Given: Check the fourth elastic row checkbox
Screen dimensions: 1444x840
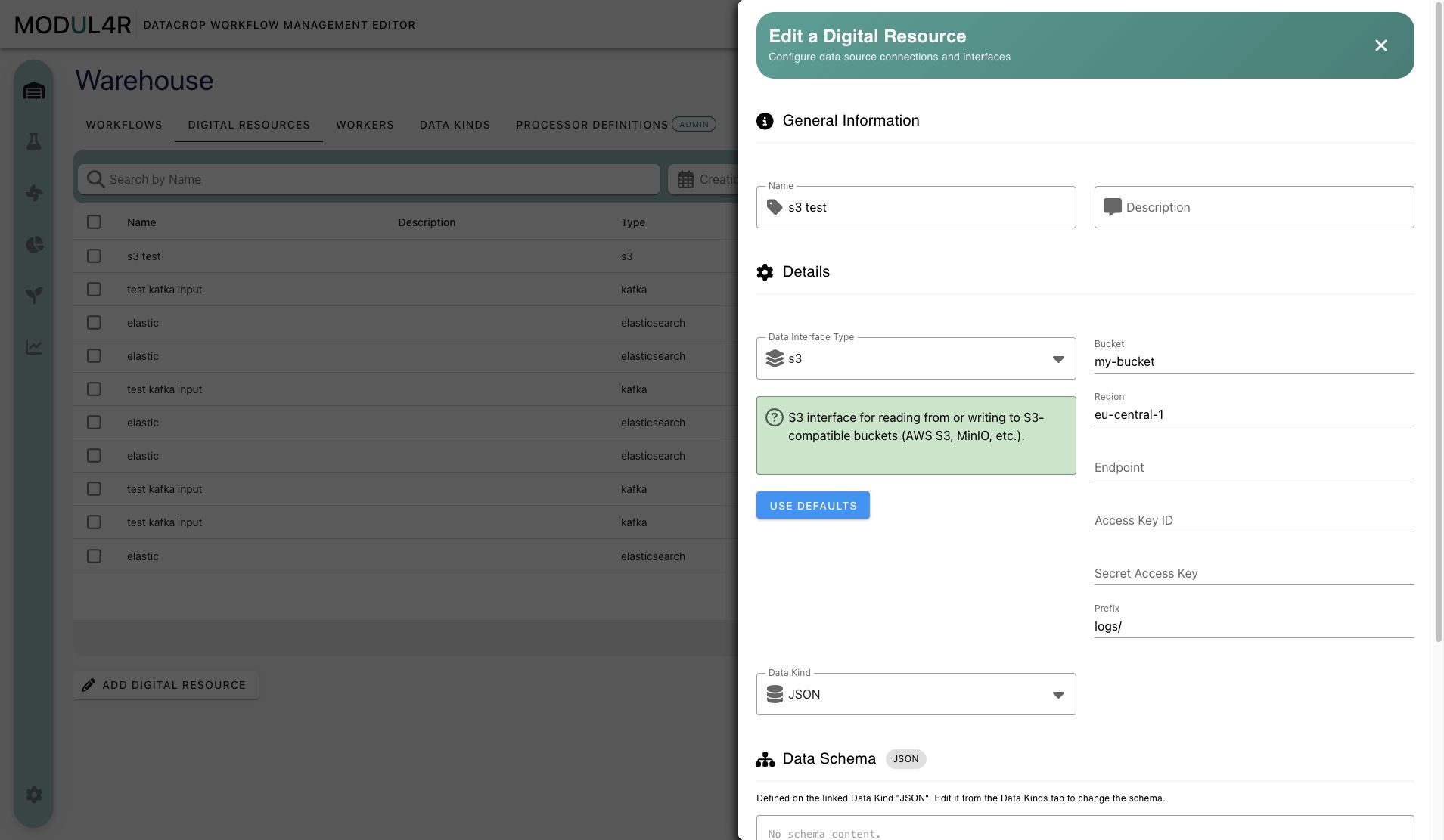Looking at the screenshot, I should click(94, 456).
